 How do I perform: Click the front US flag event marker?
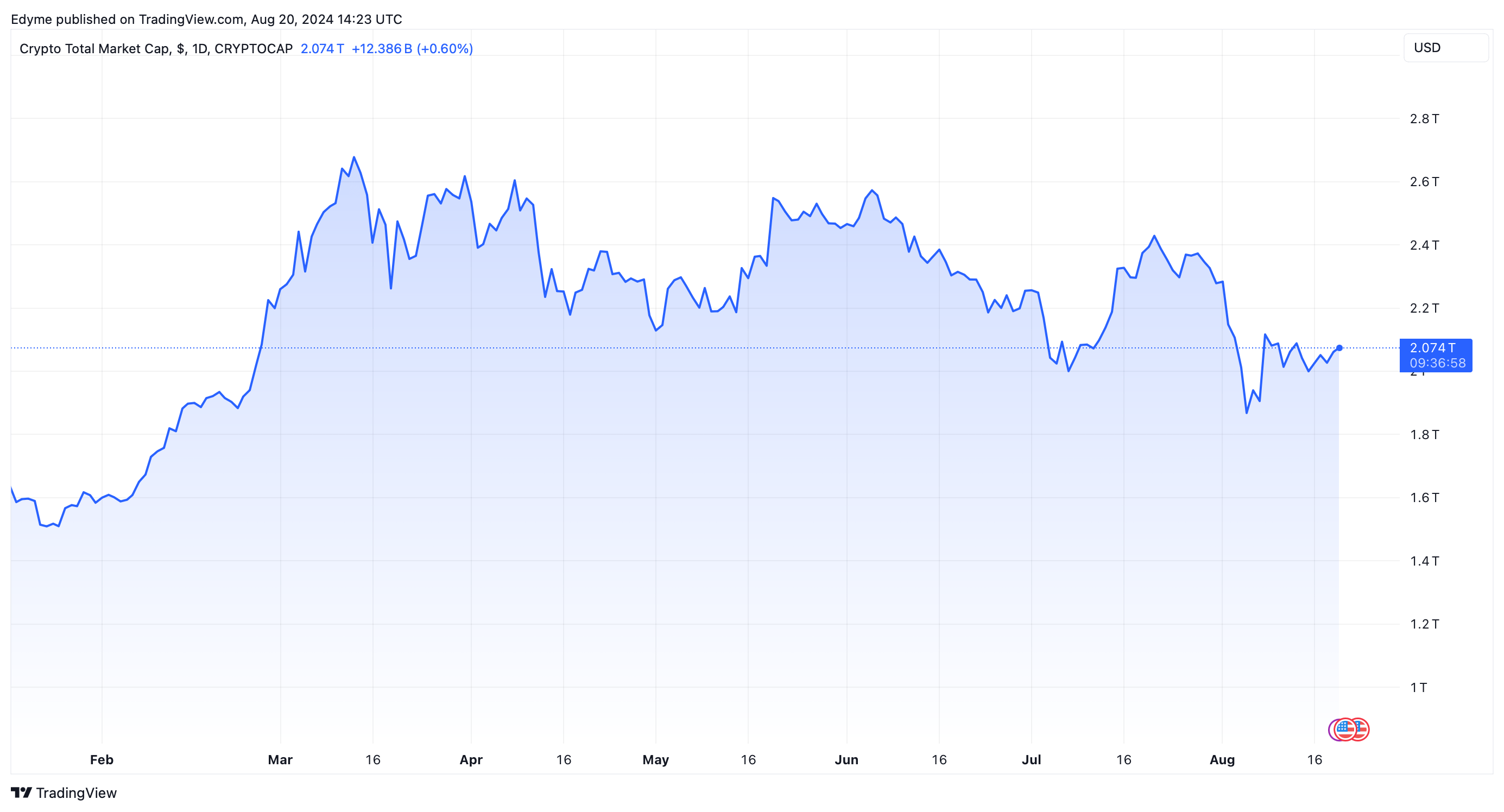(1346, 729)
